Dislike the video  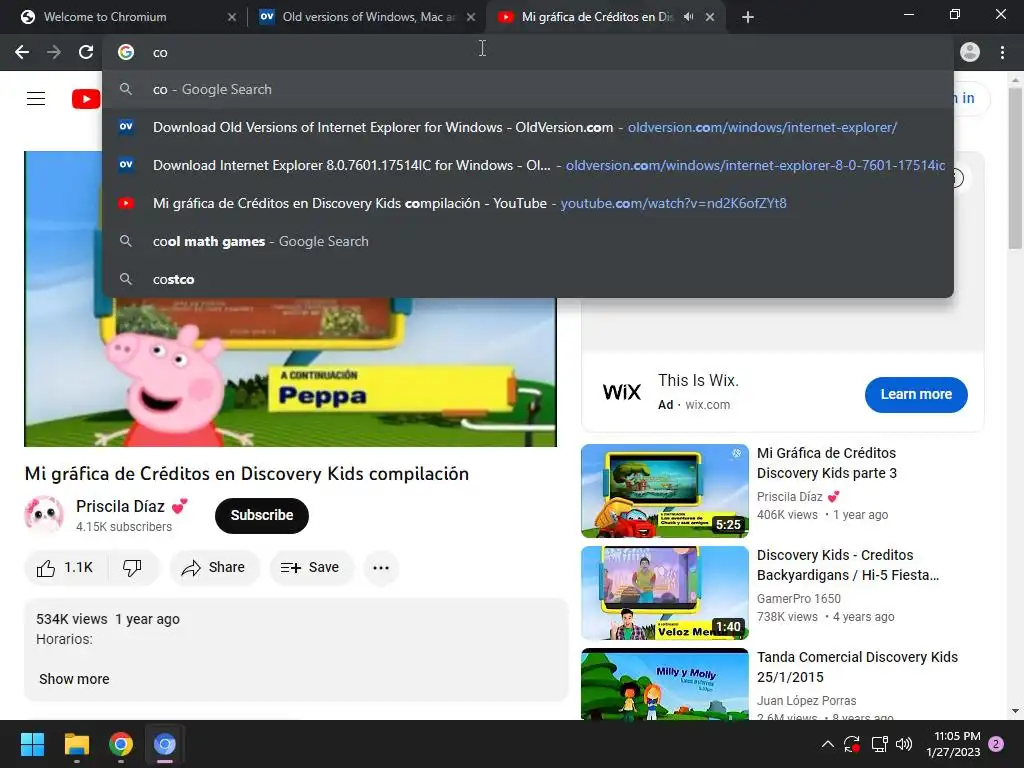coord(133,568)
